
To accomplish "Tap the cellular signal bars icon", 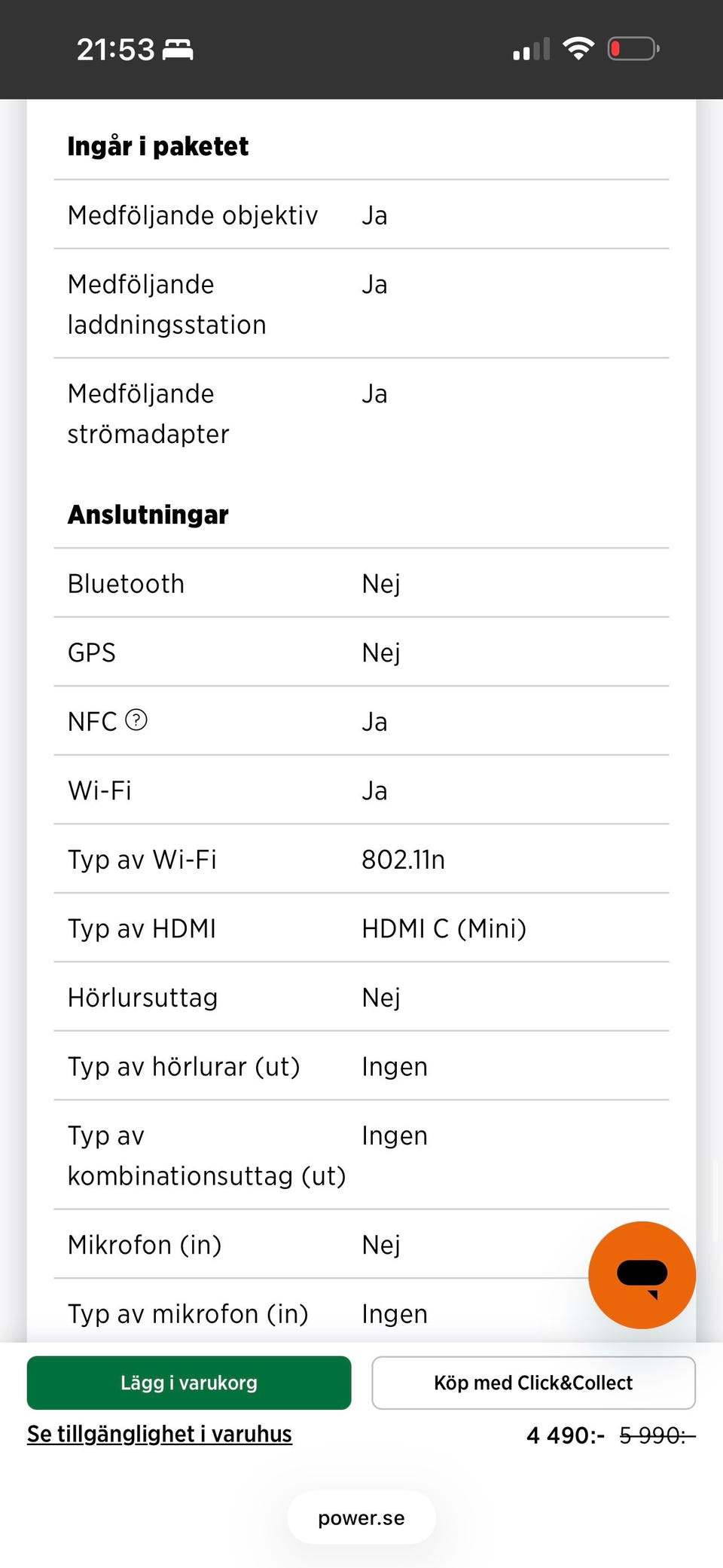I will (531, 50).
